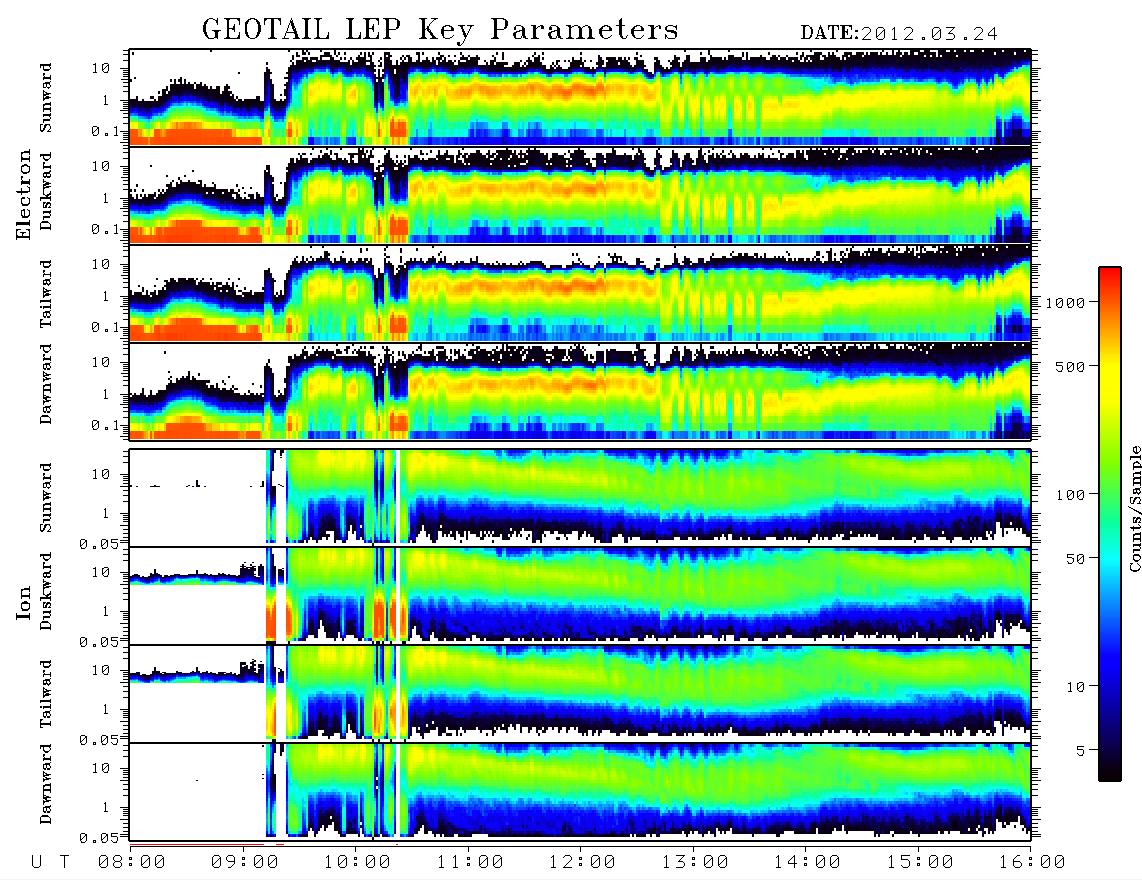
Task: Click the 0.05 tick of Ion Dawnward panel
Action: point(98,838)
